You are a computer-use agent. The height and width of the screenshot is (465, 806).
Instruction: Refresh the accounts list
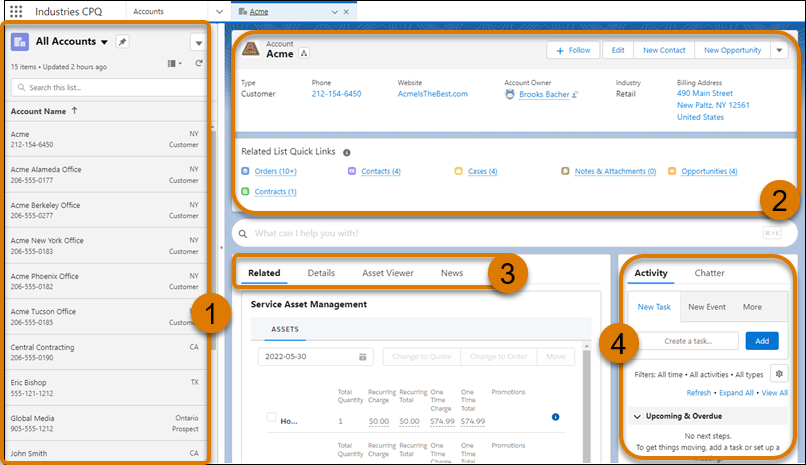(x=199, y=63)
